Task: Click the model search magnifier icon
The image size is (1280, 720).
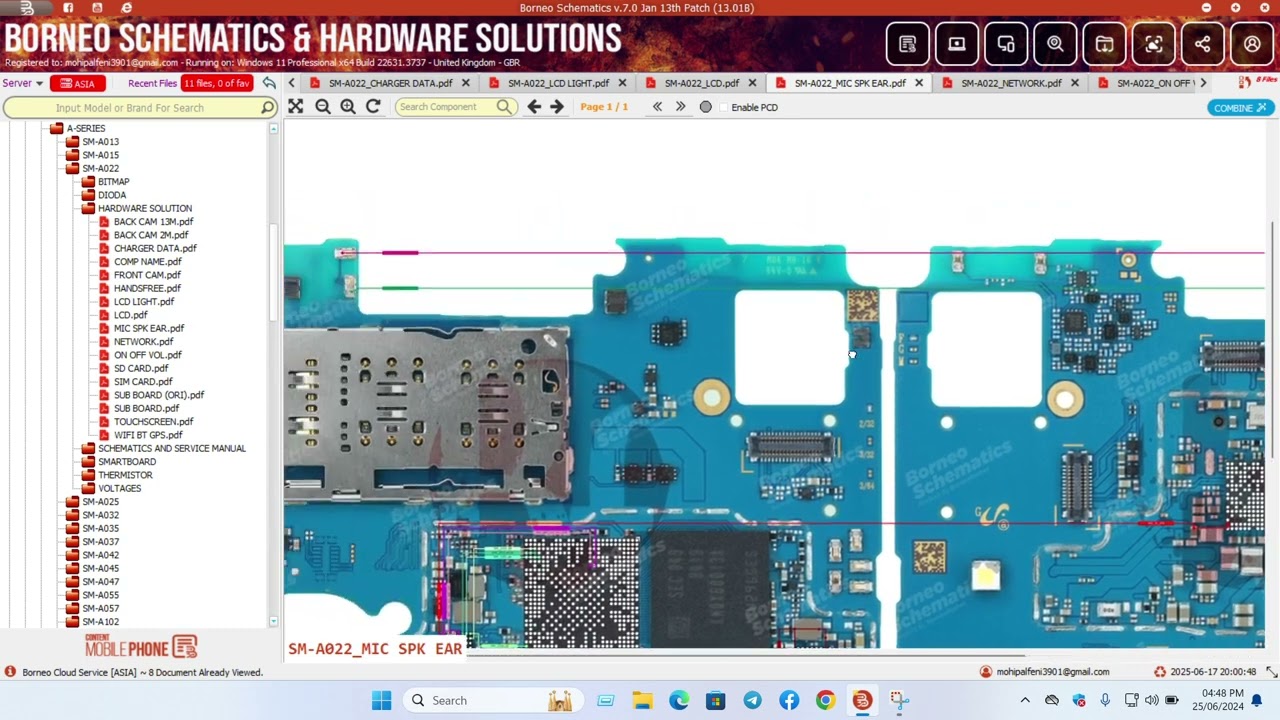Action: point(267,107)
